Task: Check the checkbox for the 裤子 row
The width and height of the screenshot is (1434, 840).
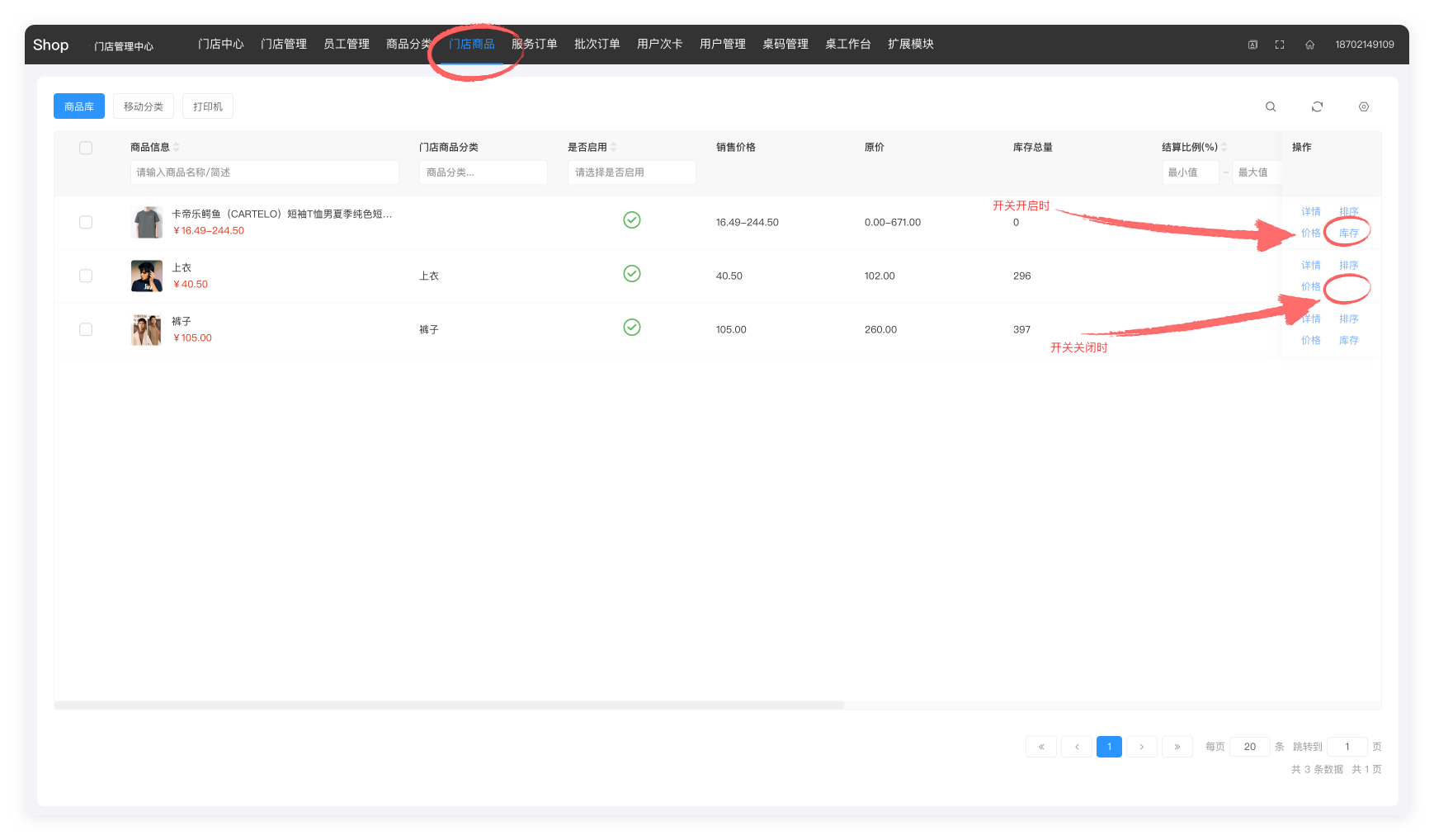Action: tap(86, 329)
